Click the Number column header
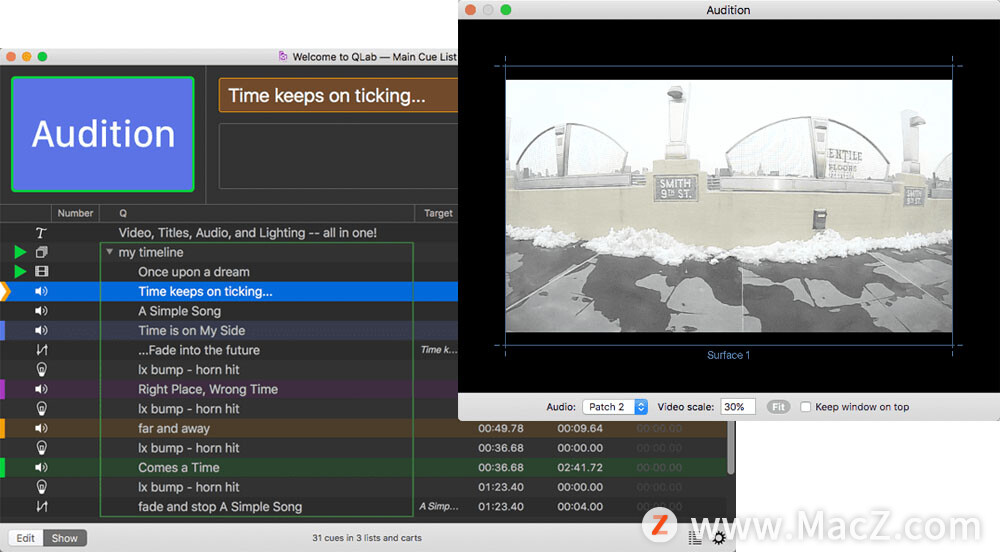 click(x=75, y=213)
